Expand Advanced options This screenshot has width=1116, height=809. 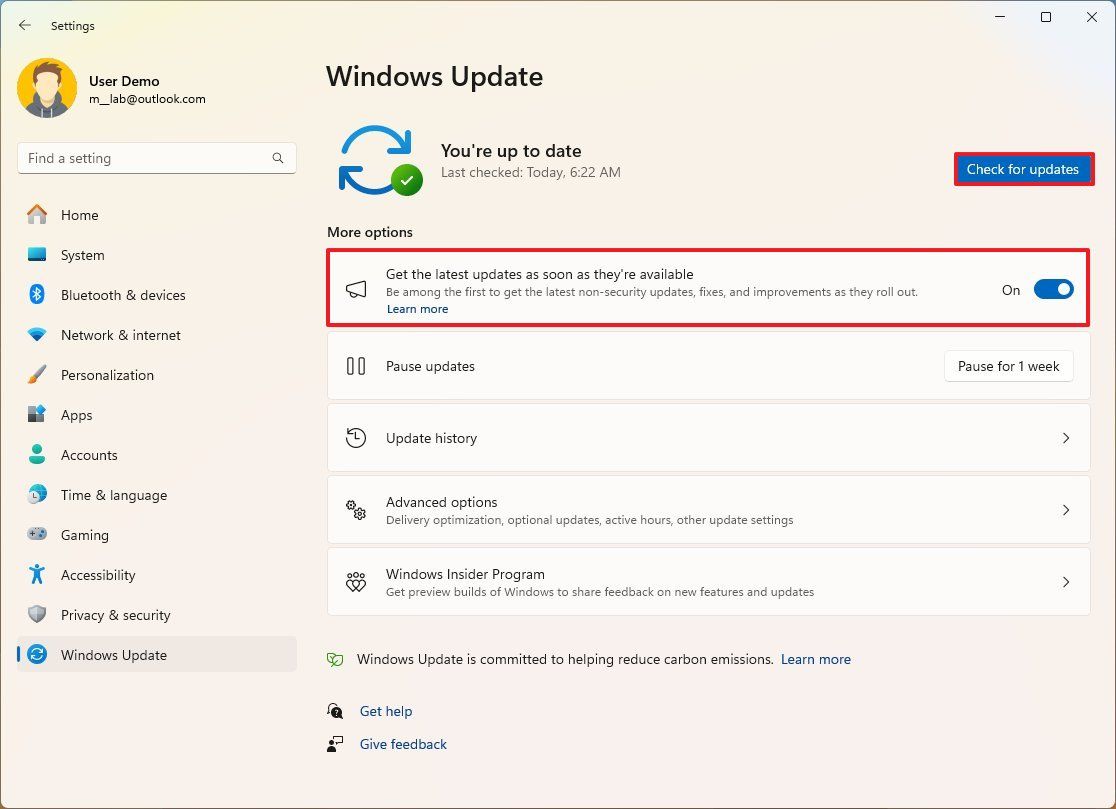(1066, 510)
